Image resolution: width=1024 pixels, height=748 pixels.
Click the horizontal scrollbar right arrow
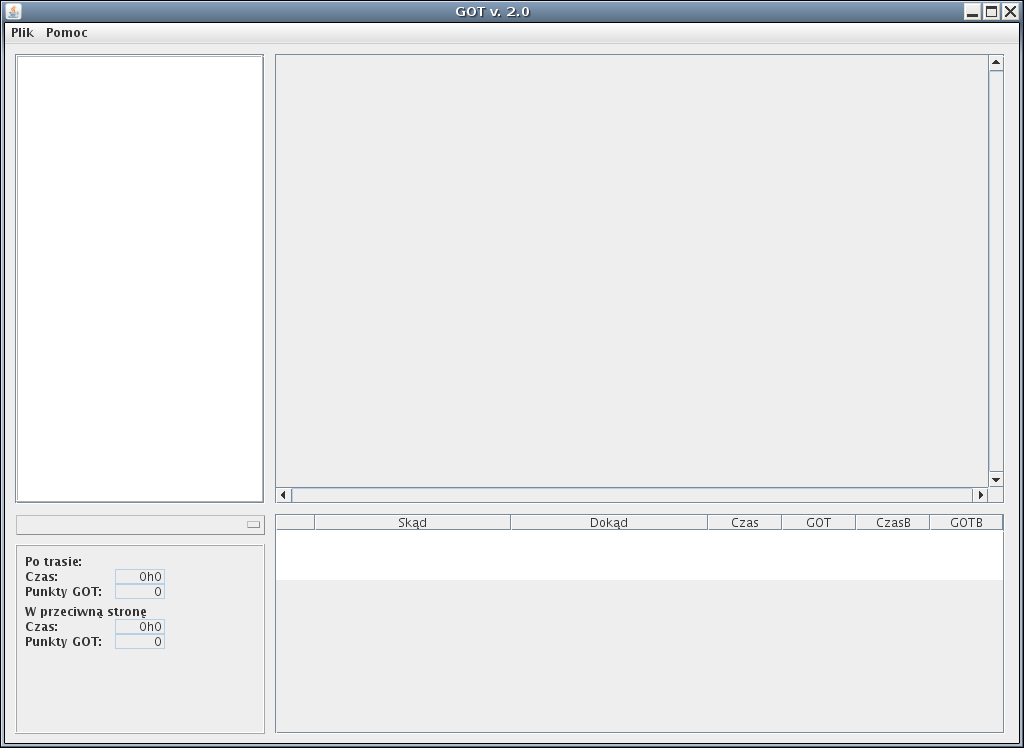(980, 495)
